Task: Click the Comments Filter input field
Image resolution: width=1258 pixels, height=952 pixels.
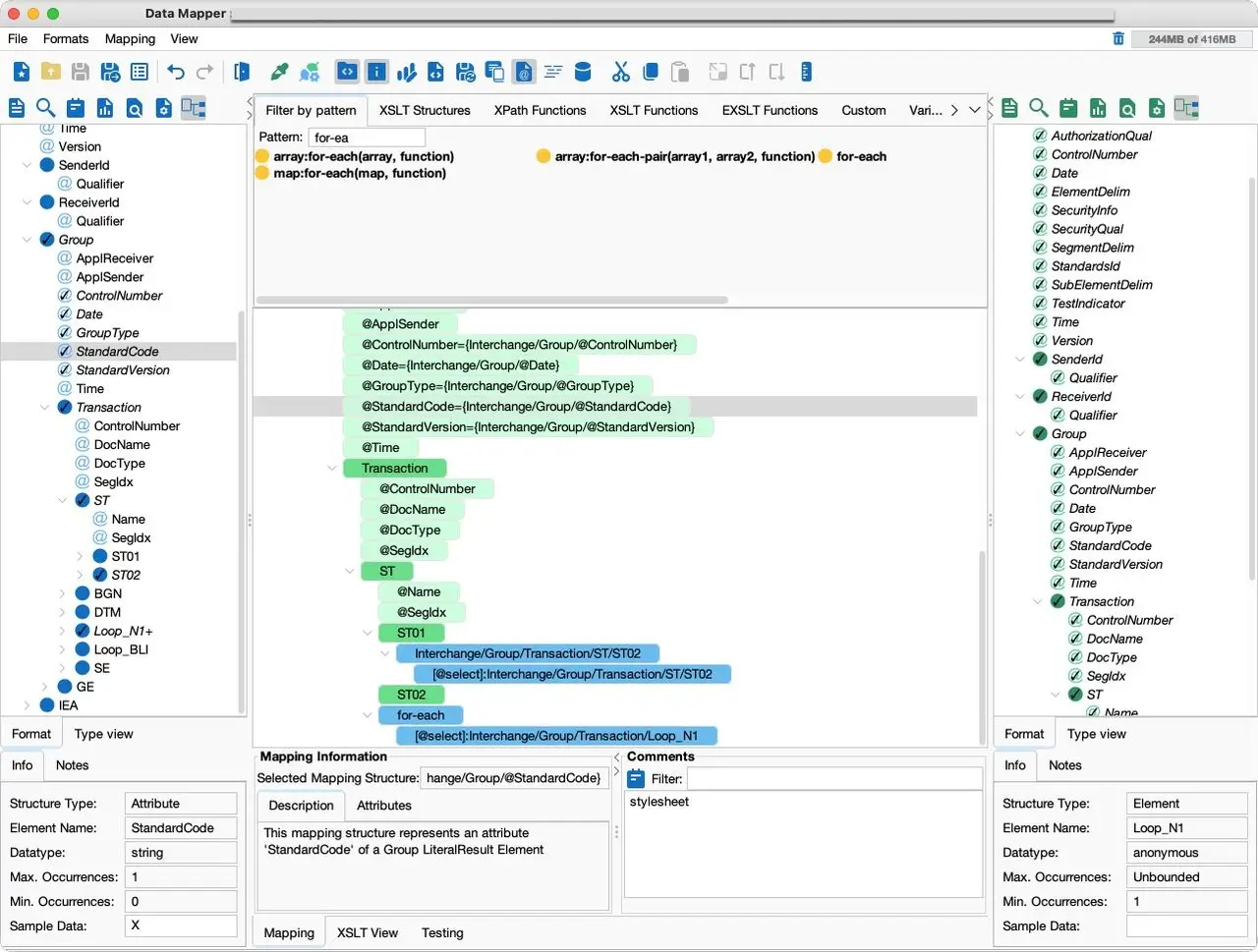Action: pos(834,779)
